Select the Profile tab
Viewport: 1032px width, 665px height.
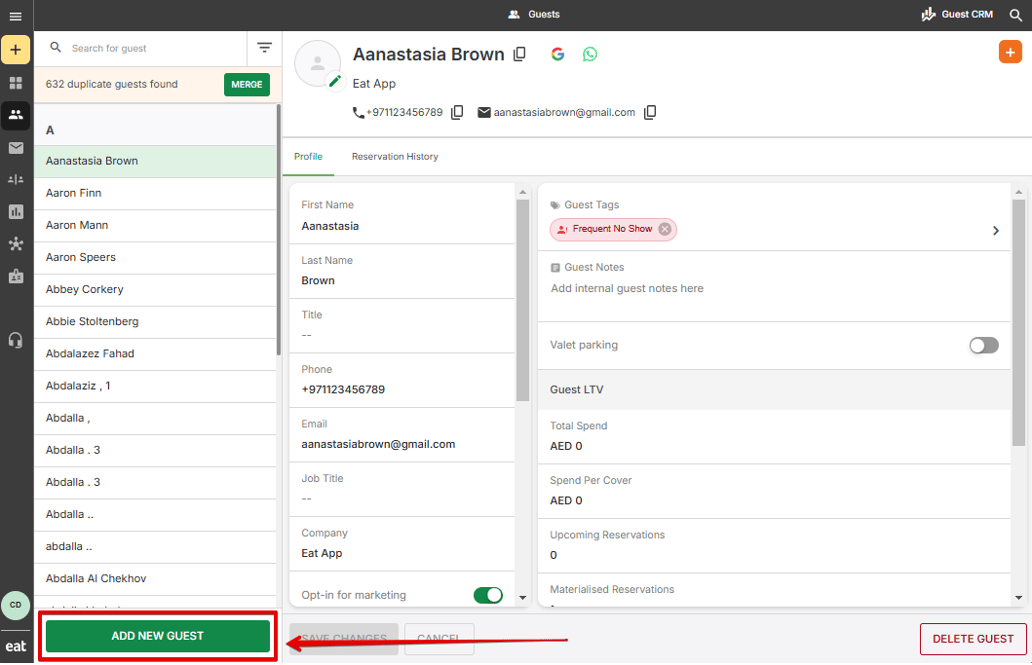coord(308,157)
